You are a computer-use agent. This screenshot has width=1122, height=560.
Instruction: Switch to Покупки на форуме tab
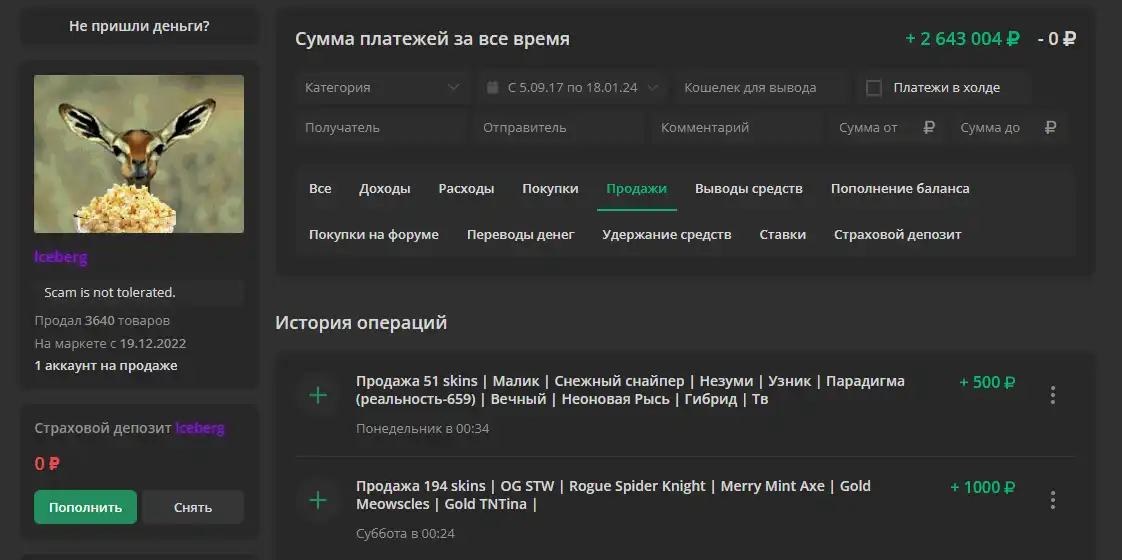(x=374, y=235)
